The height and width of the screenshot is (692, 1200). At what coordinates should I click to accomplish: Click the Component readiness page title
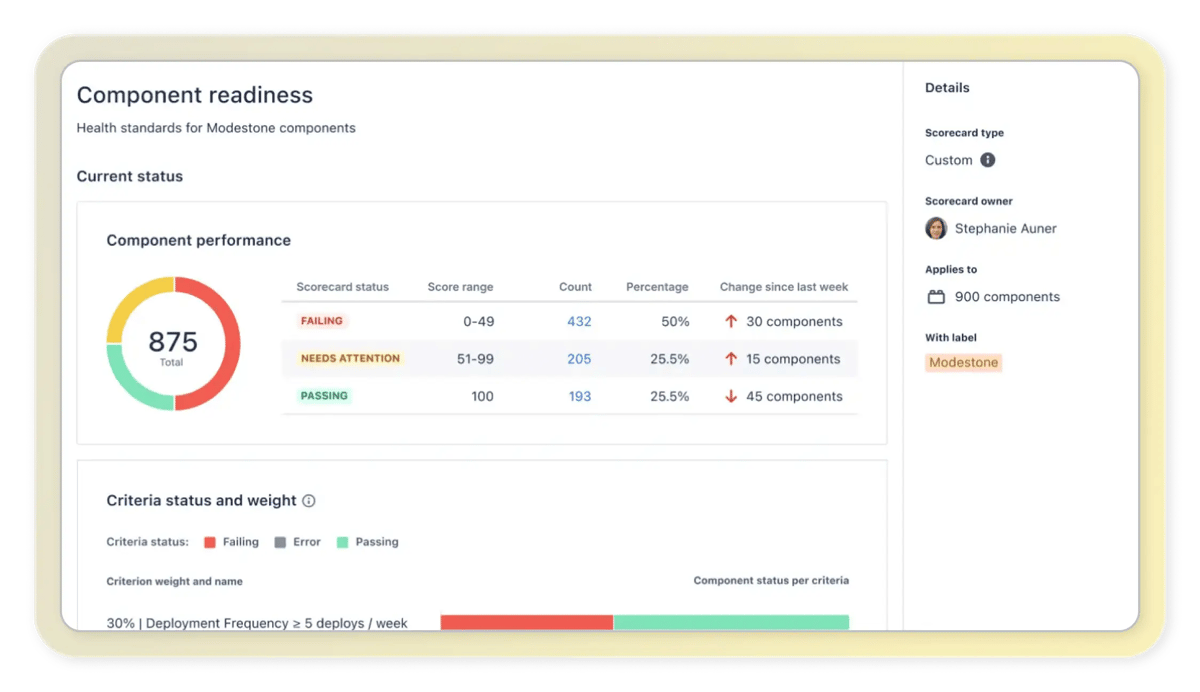pyautogui.click(x=195, y=95)
